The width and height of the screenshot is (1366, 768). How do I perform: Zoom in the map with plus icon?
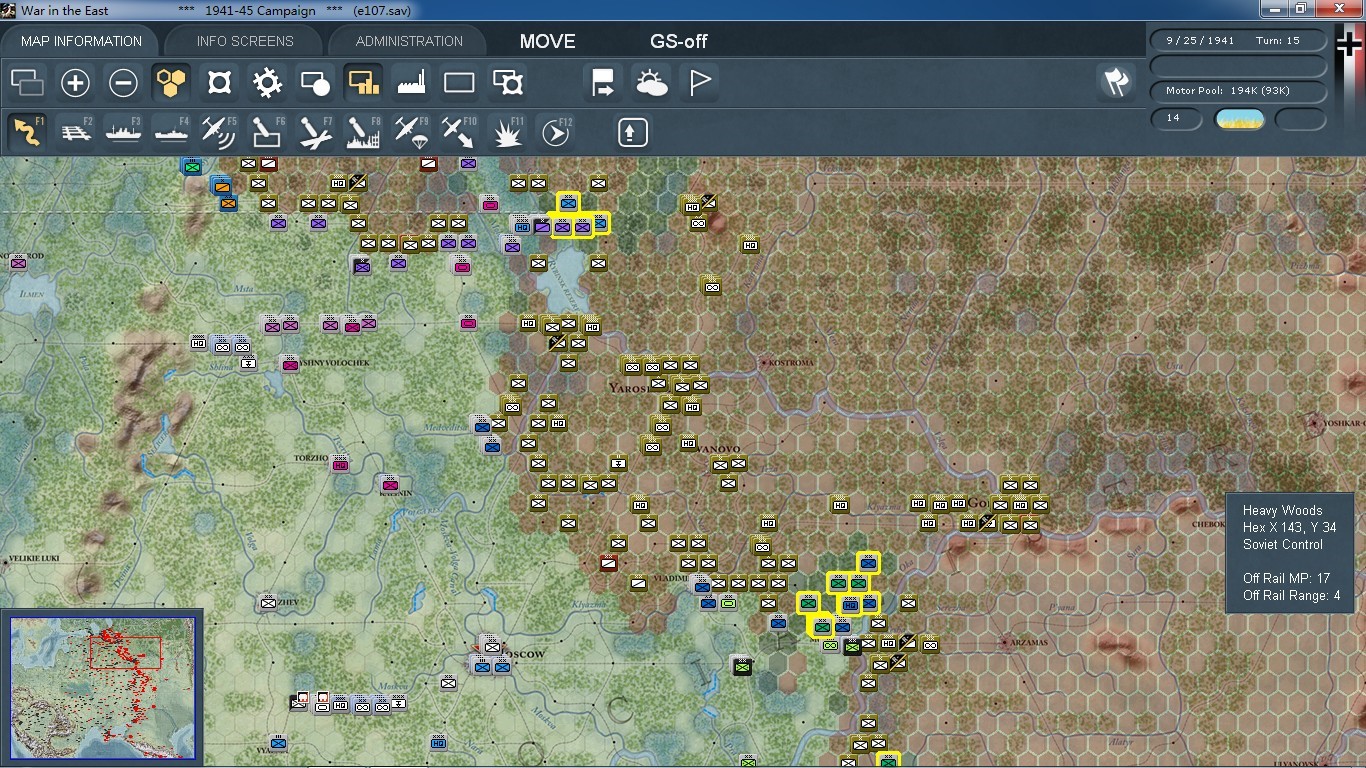(76, 82)
